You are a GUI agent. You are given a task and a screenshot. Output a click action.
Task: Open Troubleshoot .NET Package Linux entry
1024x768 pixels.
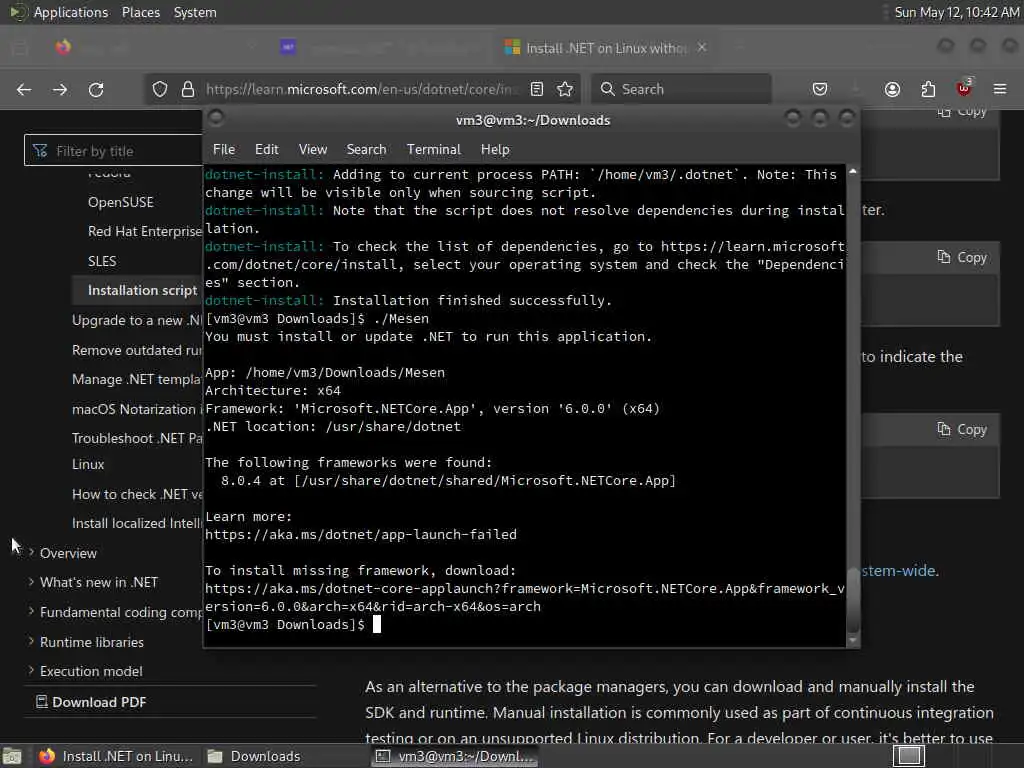pyautogui.click(x=137, y=451)
